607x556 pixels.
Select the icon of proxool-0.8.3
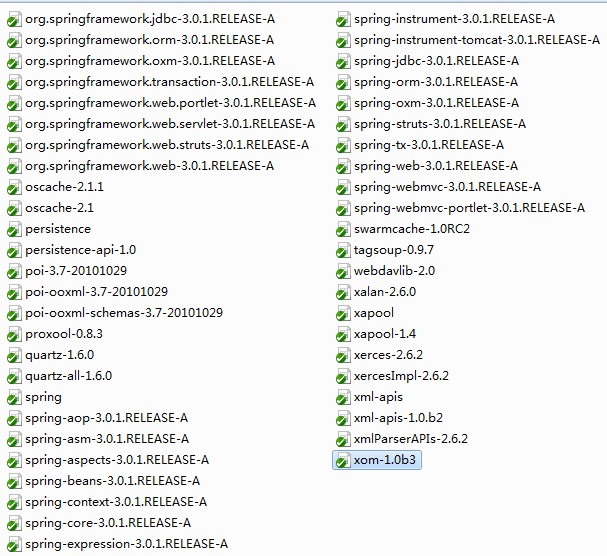coord(14,334)
